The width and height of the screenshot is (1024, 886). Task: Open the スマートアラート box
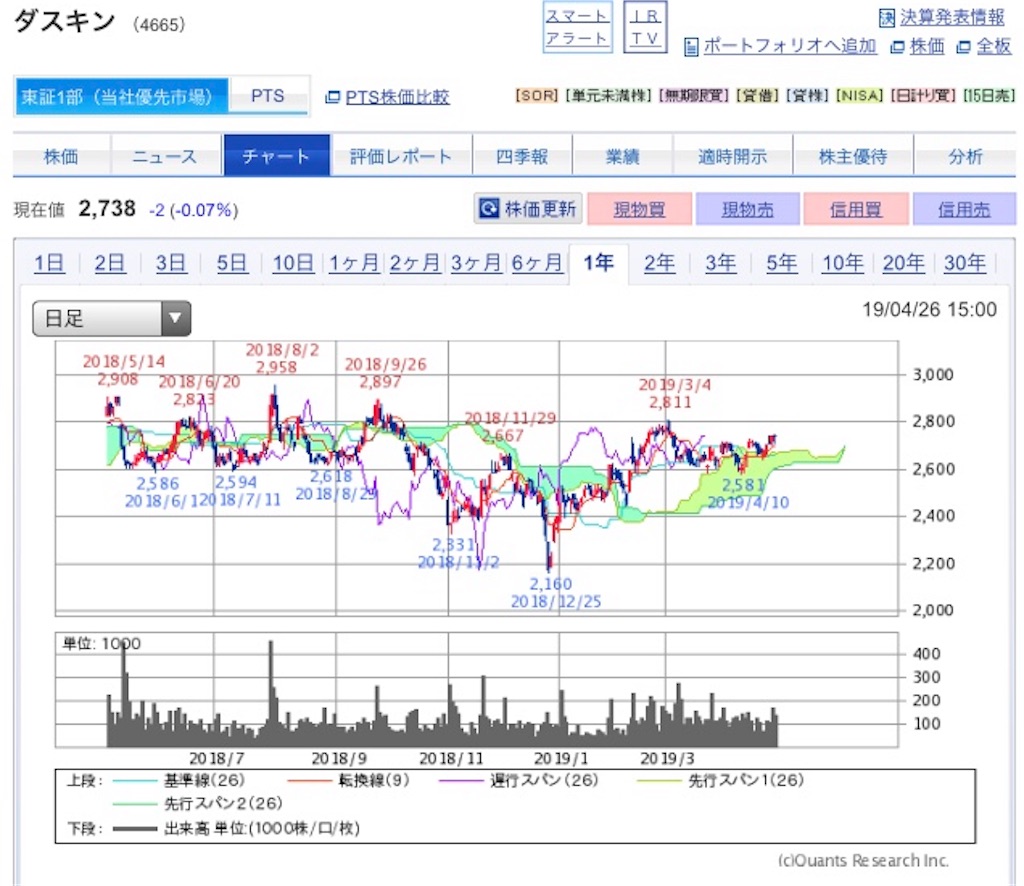point(577,27)
